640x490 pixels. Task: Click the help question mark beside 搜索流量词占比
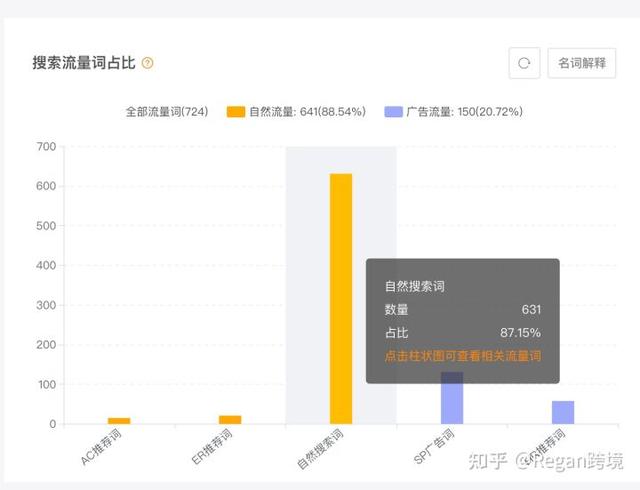click(x=148, y=63)
